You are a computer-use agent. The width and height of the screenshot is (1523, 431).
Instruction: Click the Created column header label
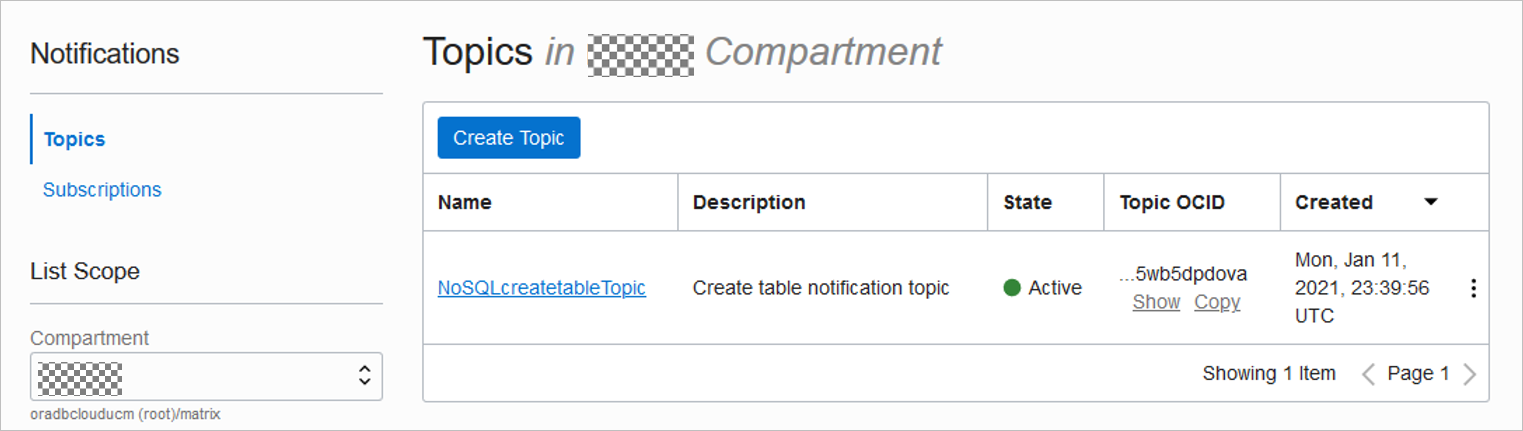coord(1334,202)
